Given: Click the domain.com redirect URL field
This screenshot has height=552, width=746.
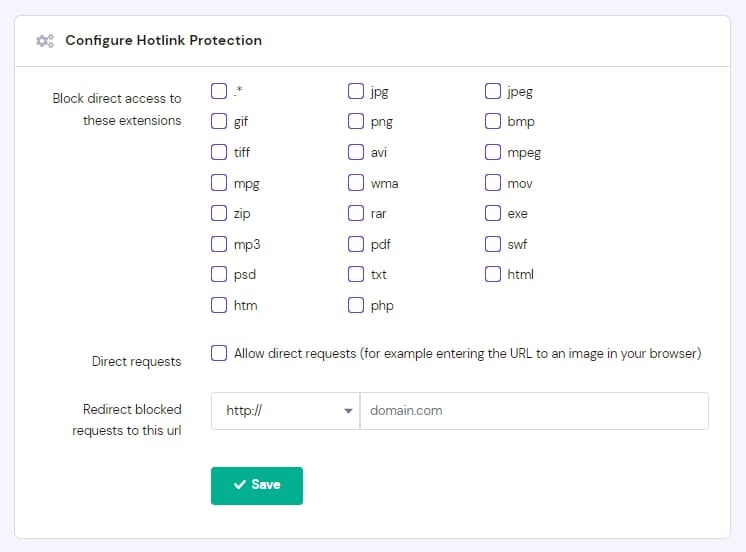Looking at the screenshot, I should tap(534, 411).
